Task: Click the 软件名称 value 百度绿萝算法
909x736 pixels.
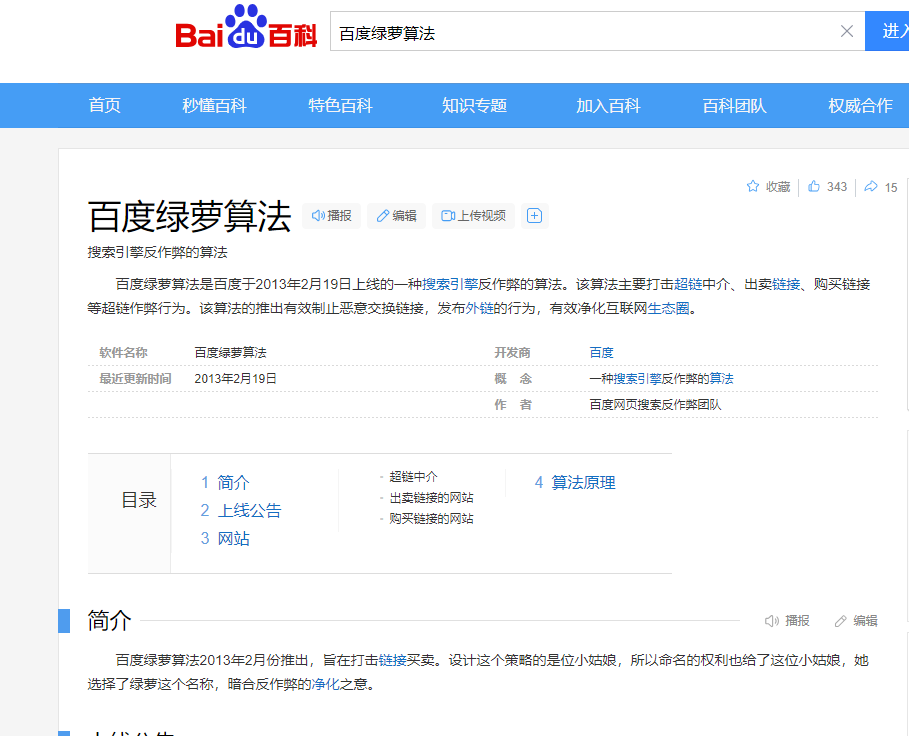Action: pyautogui.click(x=230, y=352)
